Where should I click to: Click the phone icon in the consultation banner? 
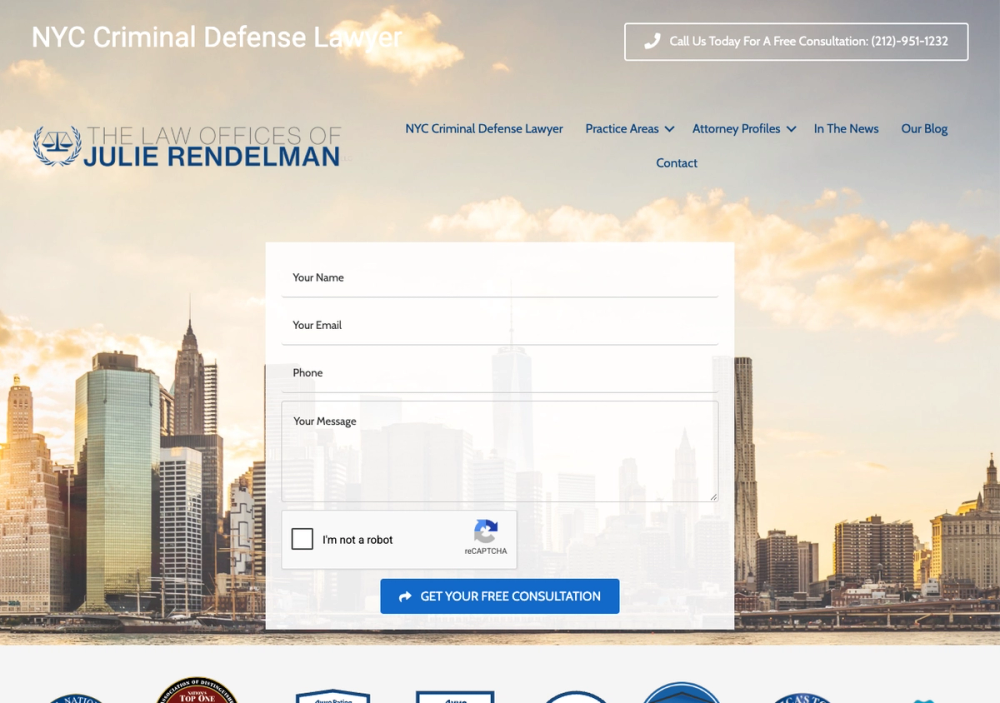pos(652,41)
